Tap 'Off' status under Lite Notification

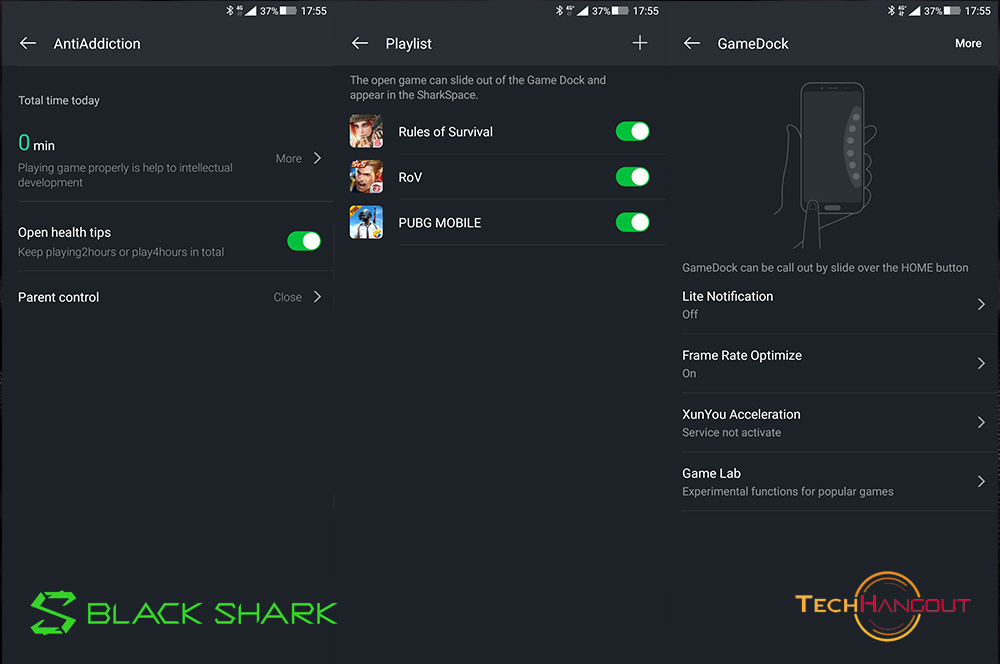(690, 314)
